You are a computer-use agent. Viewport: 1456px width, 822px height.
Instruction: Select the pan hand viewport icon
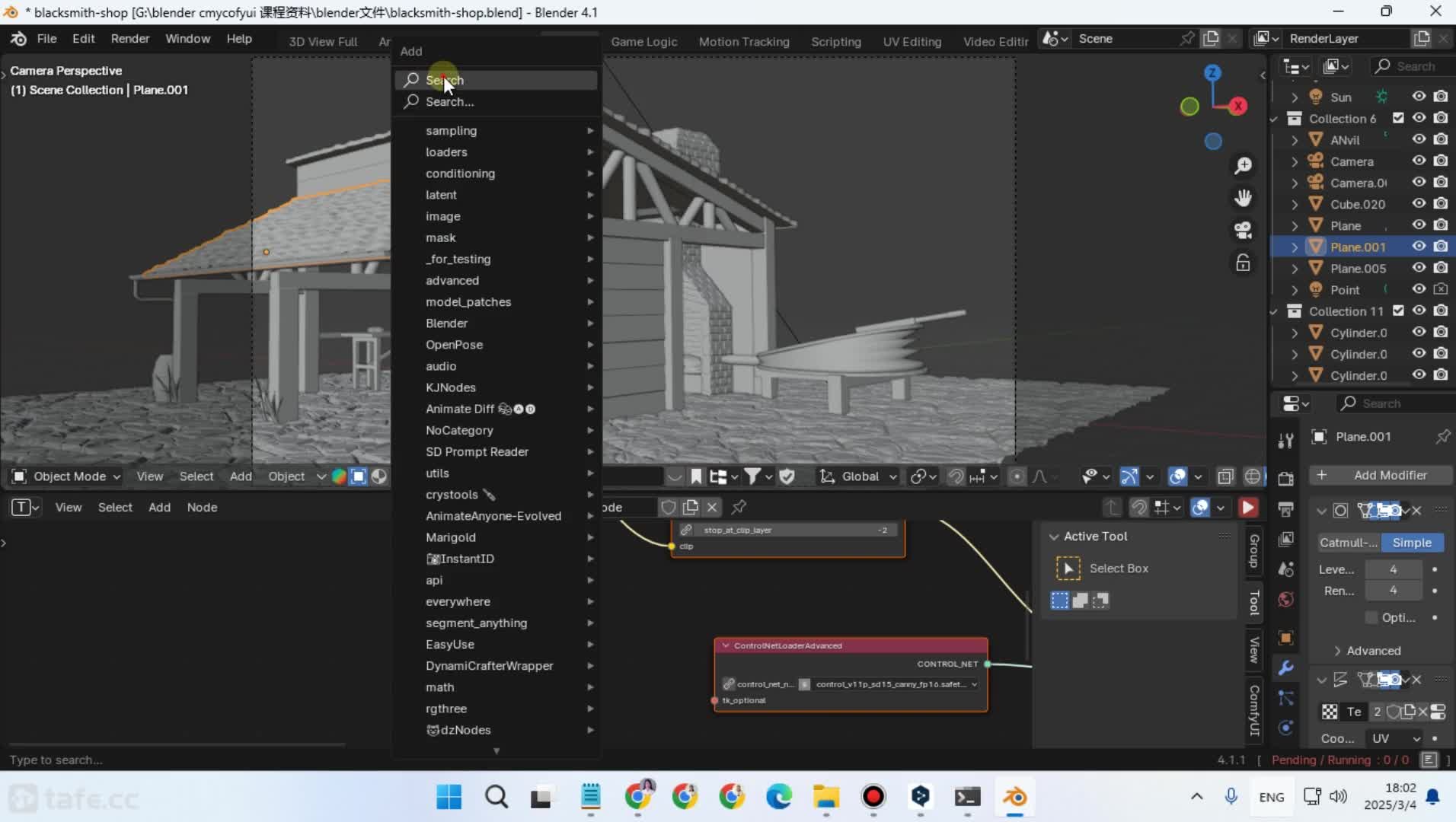tap(1243, 198)
